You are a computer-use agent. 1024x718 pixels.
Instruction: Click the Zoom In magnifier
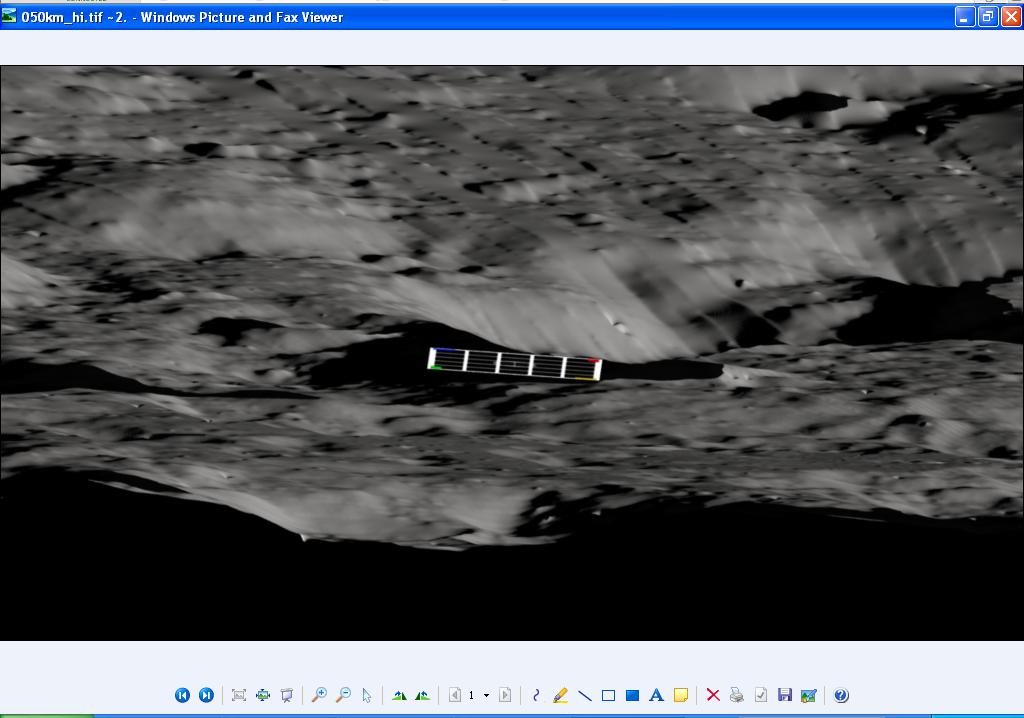click(319, 695)
